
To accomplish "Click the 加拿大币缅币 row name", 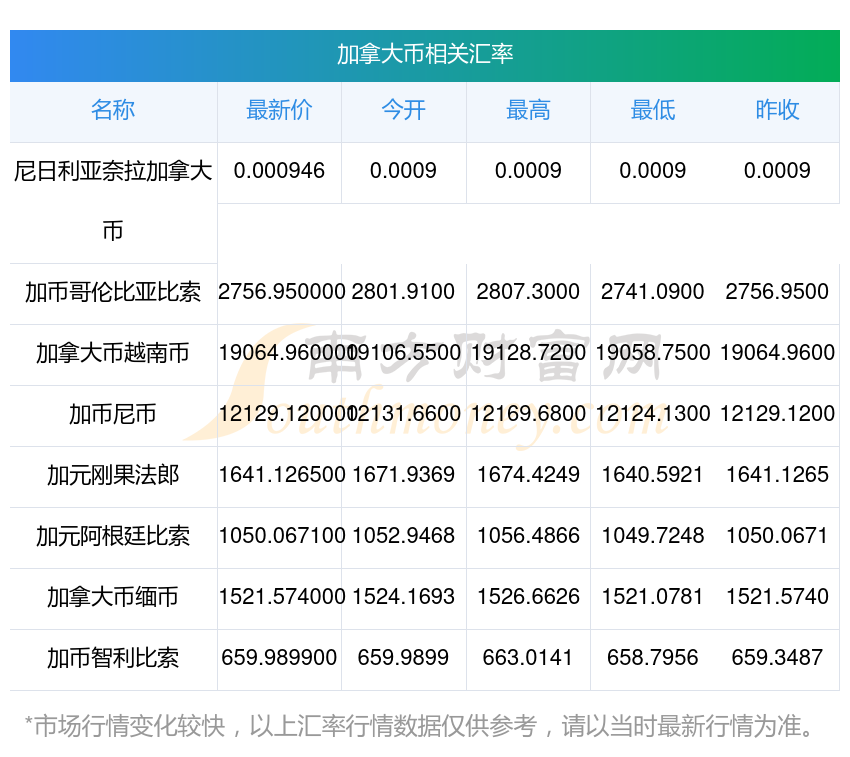I will pyautogui.click(x=113, y=597).
